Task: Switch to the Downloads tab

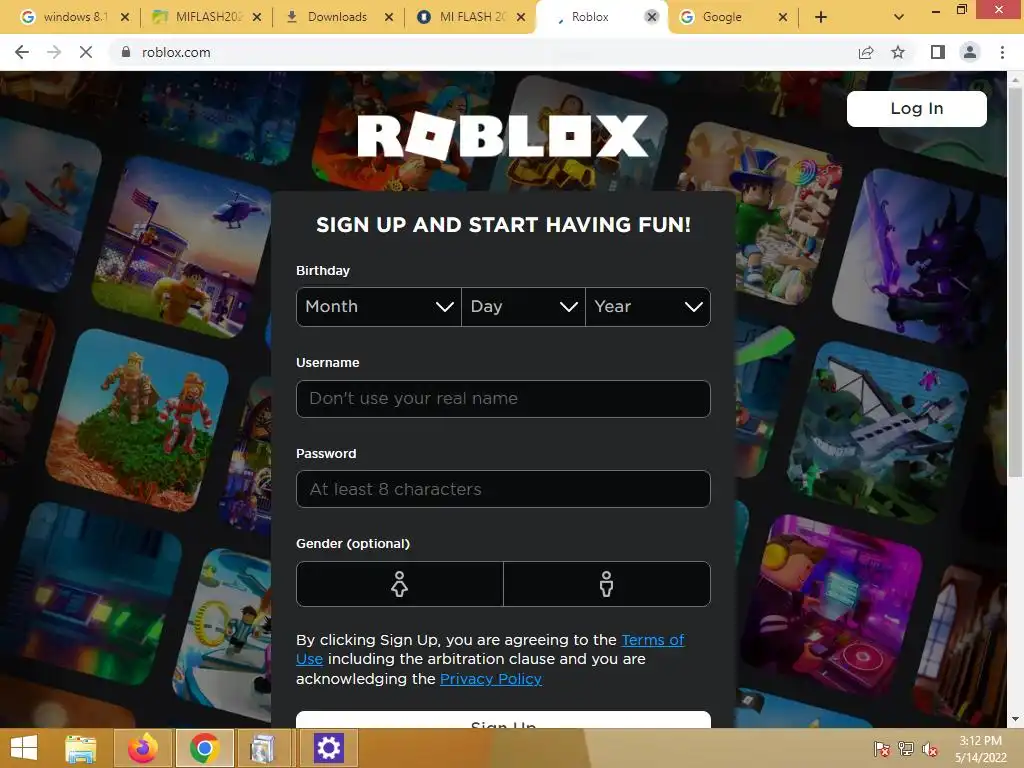Action: (x=338, y=18)
